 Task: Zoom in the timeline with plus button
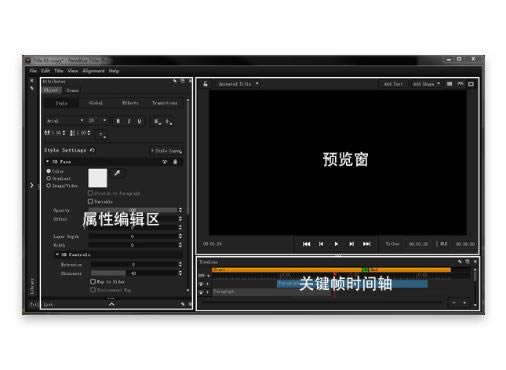point(465,303)
